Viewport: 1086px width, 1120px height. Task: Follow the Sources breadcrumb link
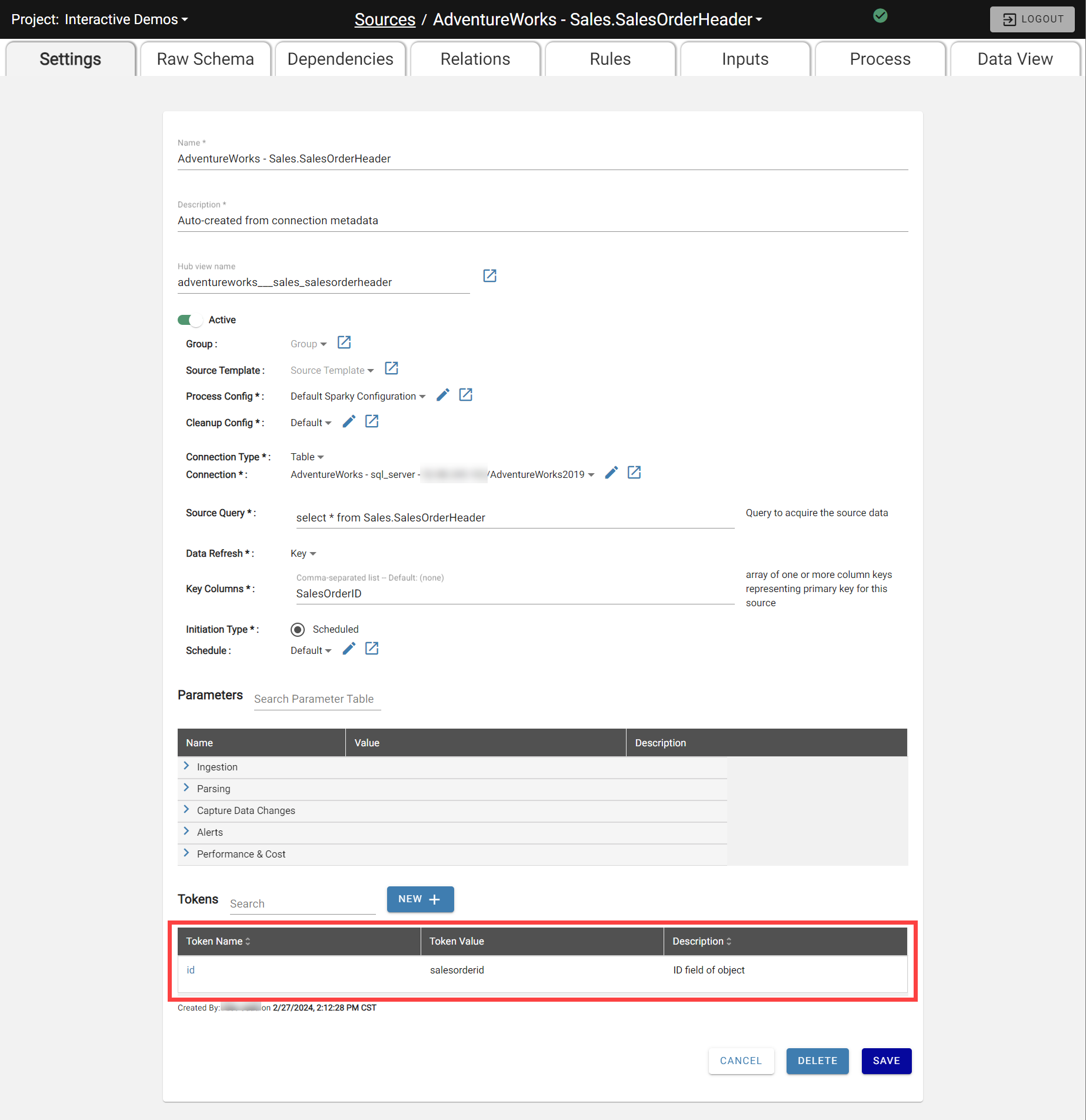pyautogui.click(x=385, y=19)
